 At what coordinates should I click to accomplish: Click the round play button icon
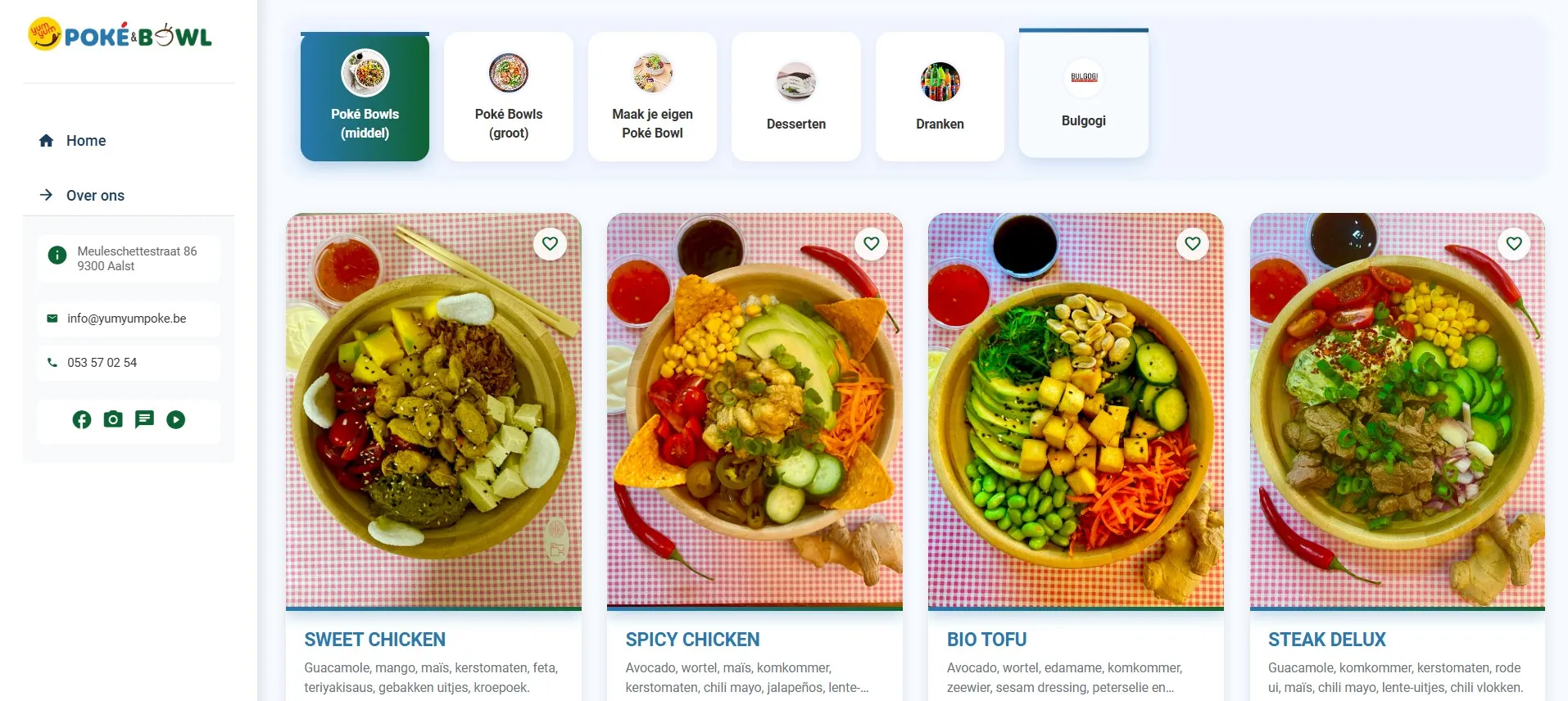[x=176, y=420]
